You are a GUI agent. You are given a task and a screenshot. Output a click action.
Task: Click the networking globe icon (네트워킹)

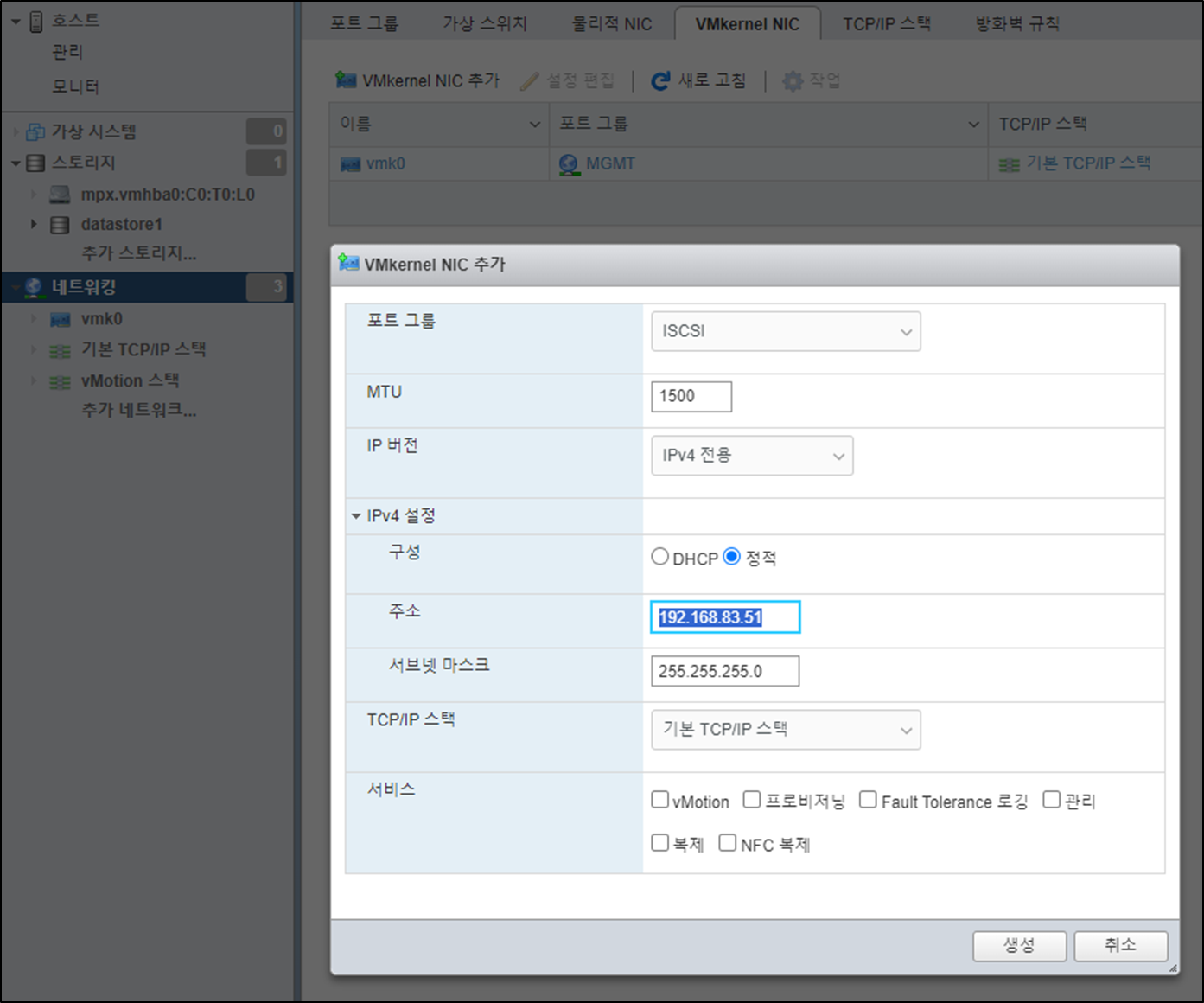[34, 287]
